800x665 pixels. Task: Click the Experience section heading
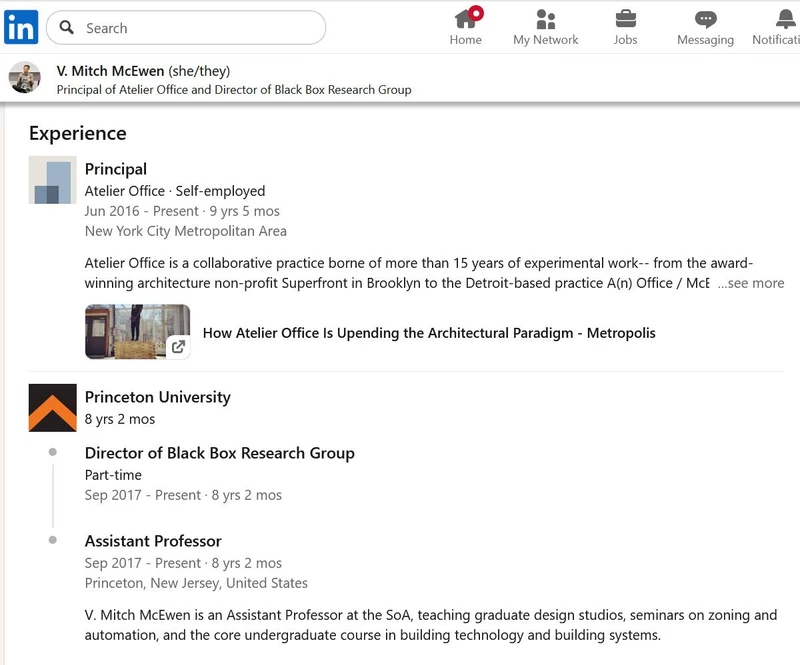78,133
